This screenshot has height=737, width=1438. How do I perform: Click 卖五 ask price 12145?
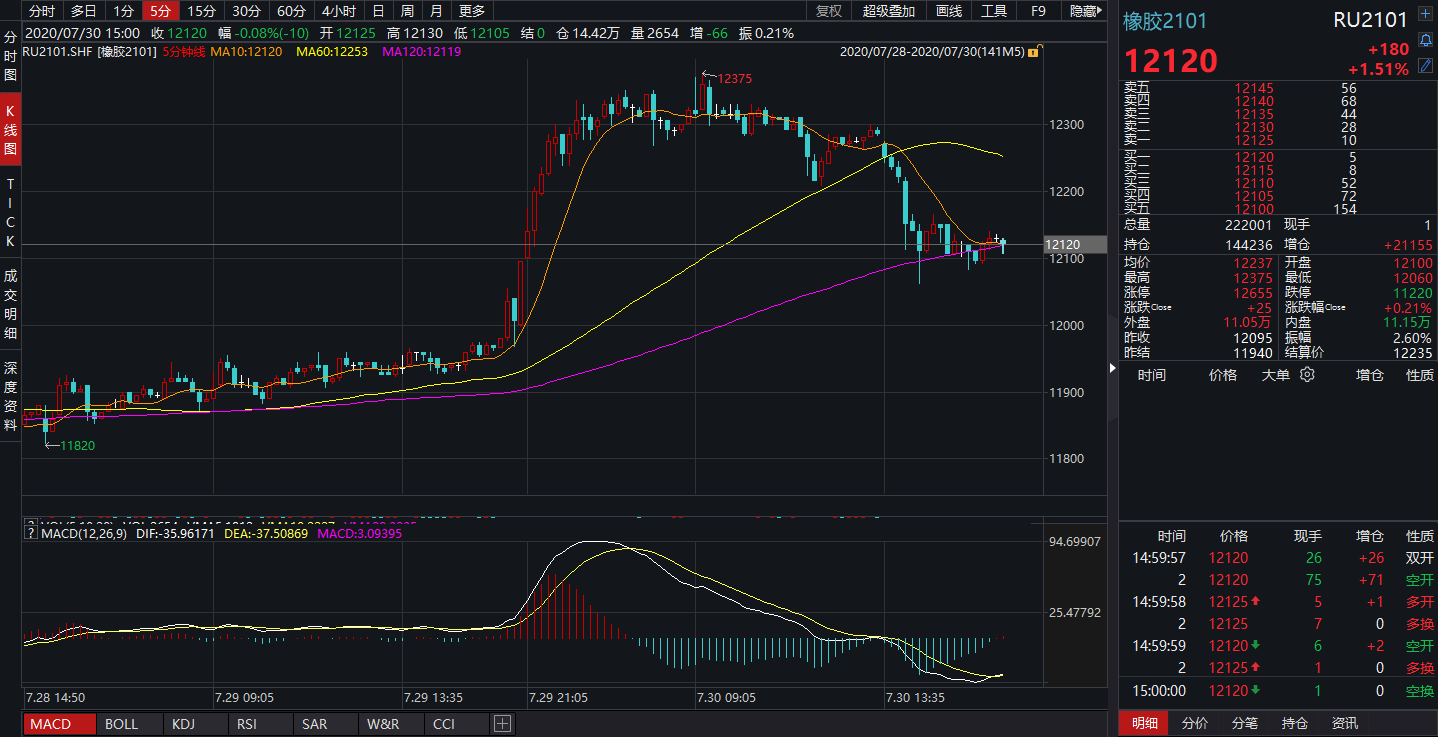point(1253,88)
